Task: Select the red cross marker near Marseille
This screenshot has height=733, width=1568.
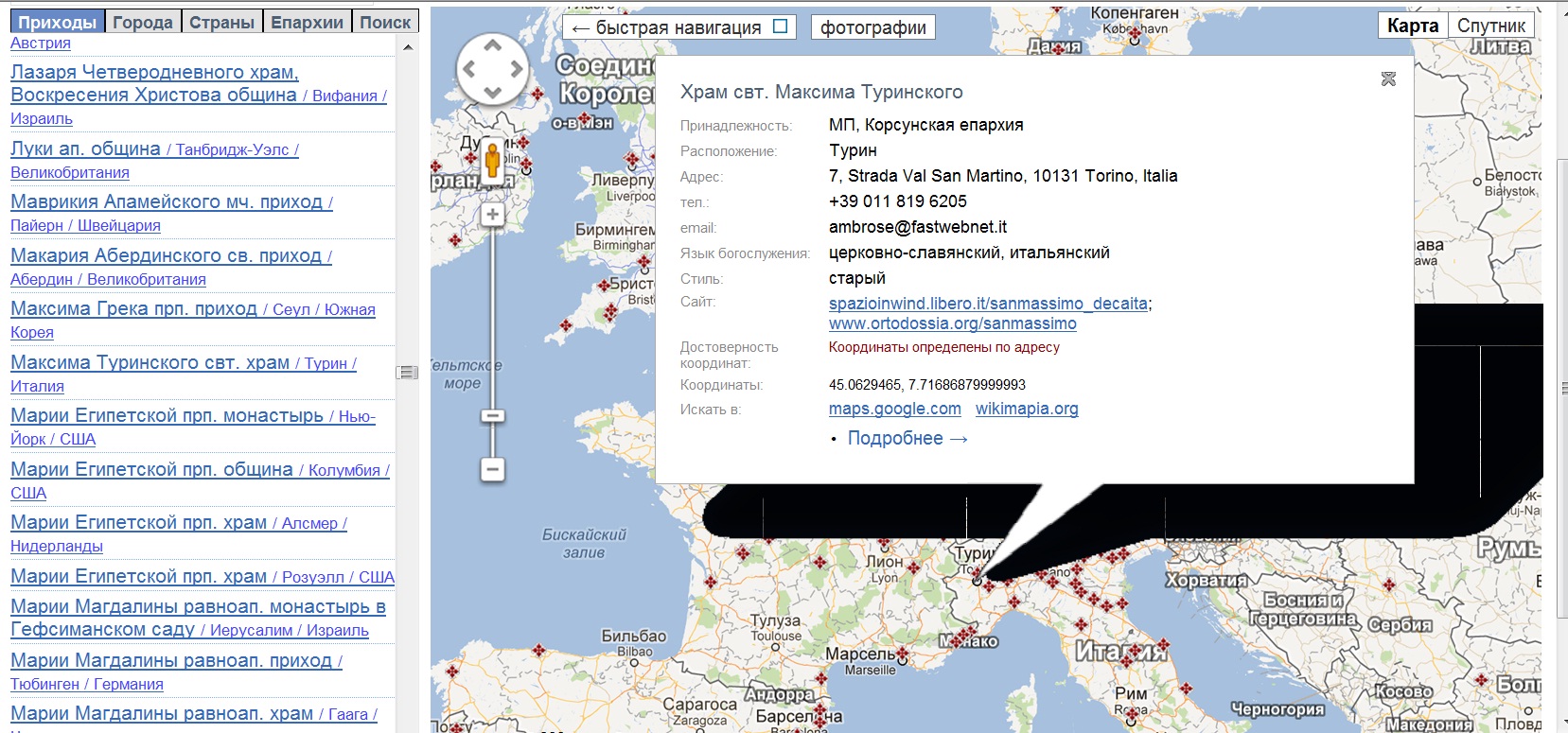Action: (x=902, y=654)
